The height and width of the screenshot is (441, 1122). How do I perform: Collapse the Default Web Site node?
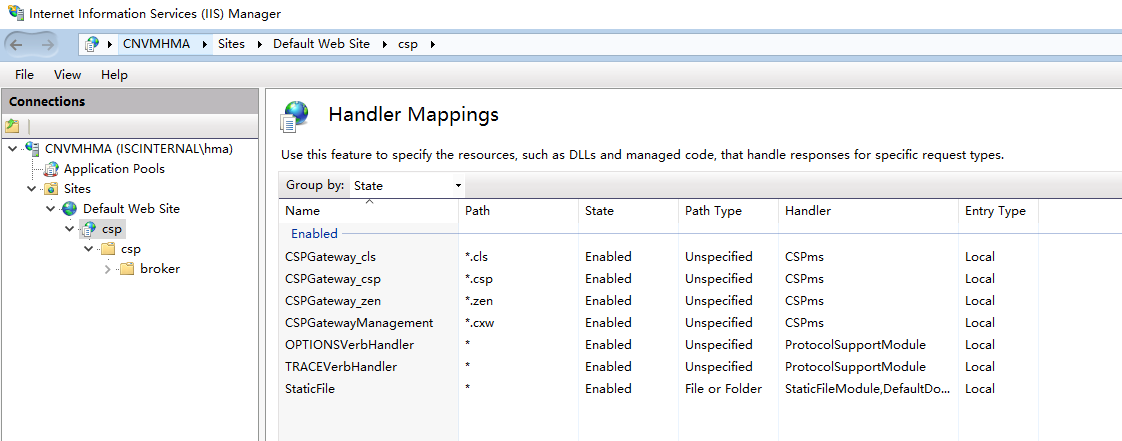click(50, 209)
